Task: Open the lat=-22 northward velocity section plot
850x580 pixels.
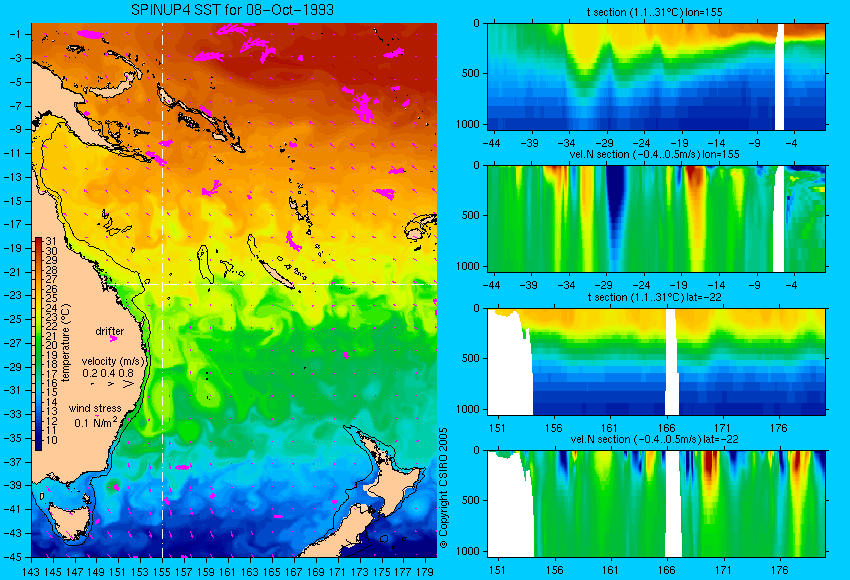Action: click(656, 504)
